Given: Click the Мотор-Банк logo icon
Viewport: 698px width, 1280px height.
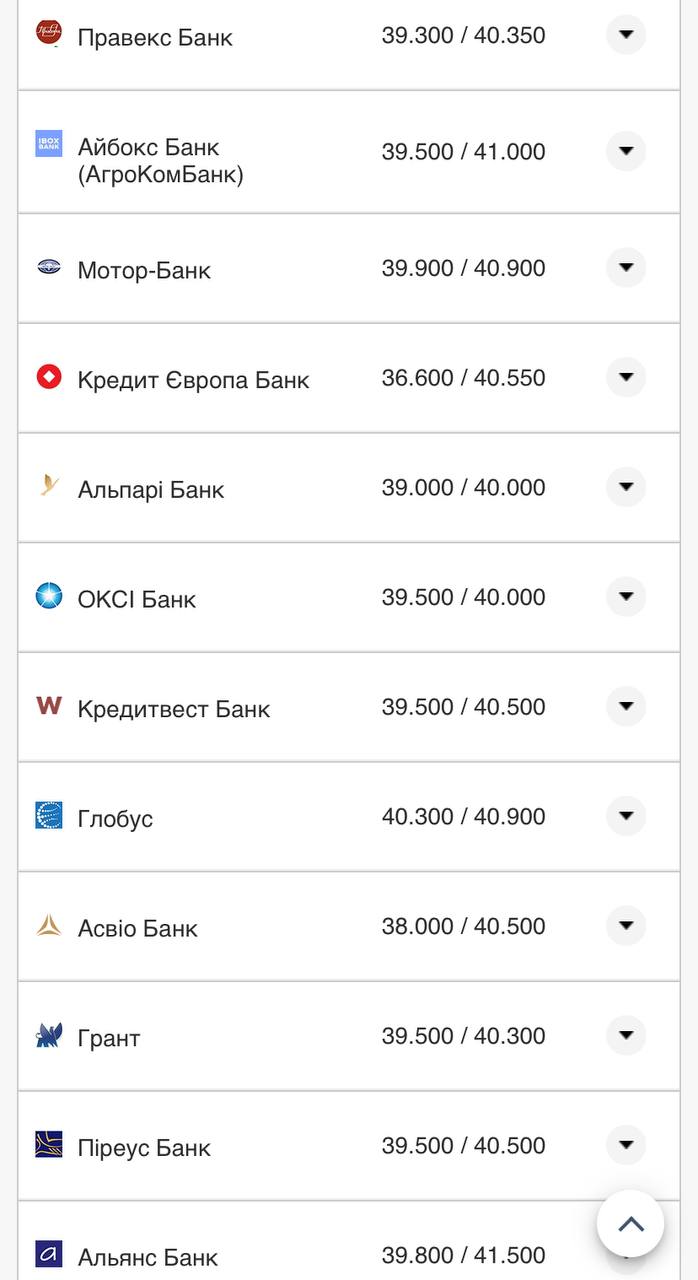Looking at the screenshot, I should (x=49, y=267).
